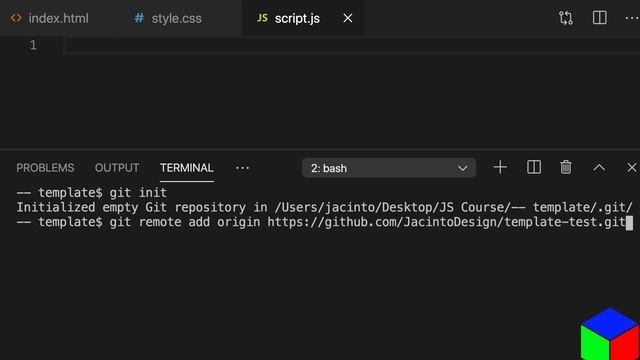The width and height of the screenshot is (640, 360).
Task: Split the terminal pane
Action: click(x=534, y=167)
